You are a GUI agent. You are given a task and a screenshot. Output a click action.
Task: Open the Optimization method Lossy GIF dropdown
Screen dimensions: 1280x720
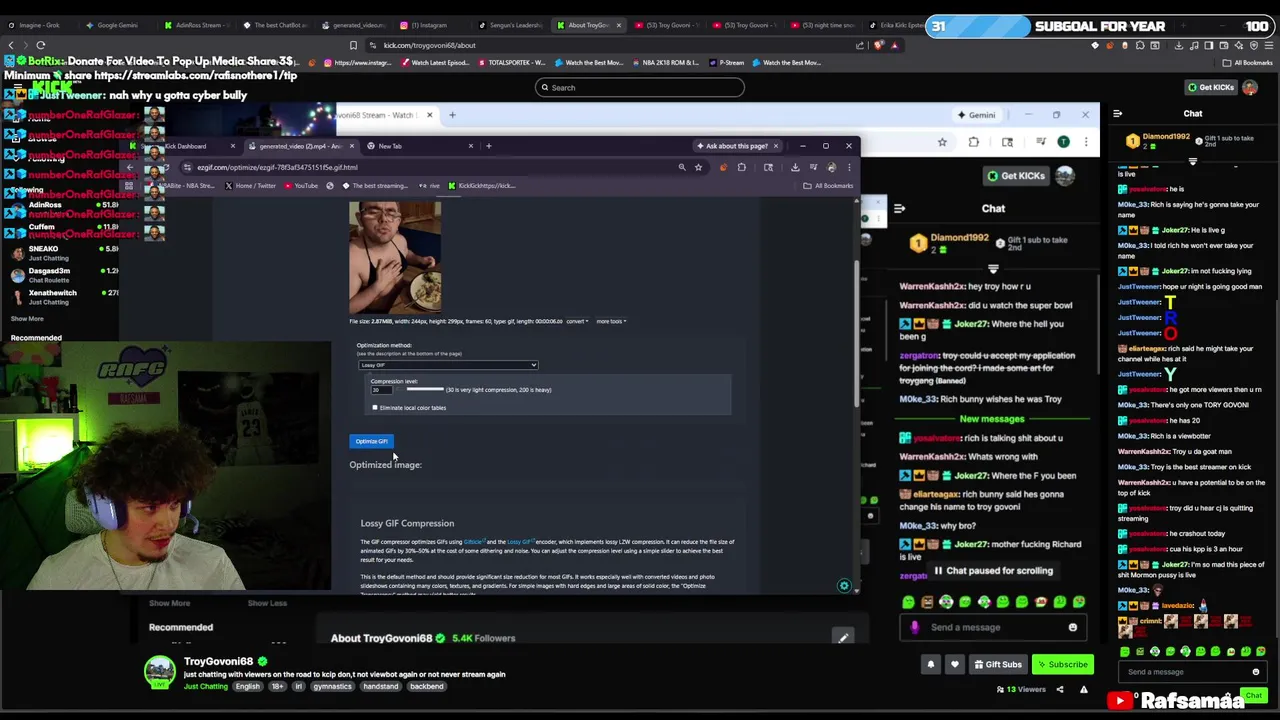tap(447, 365)
